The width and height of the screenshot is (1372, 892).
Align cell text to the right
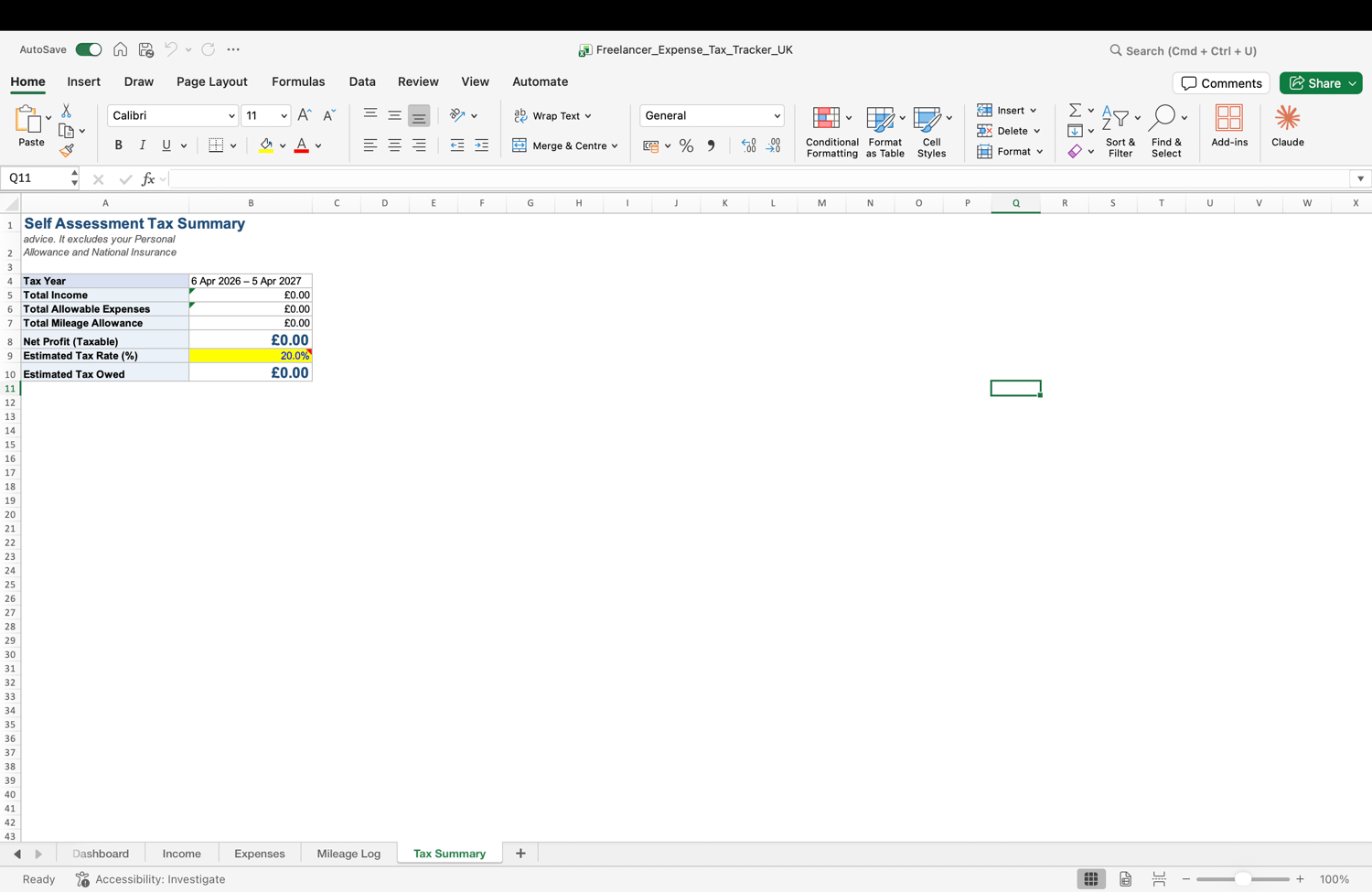tap(419, 145)
